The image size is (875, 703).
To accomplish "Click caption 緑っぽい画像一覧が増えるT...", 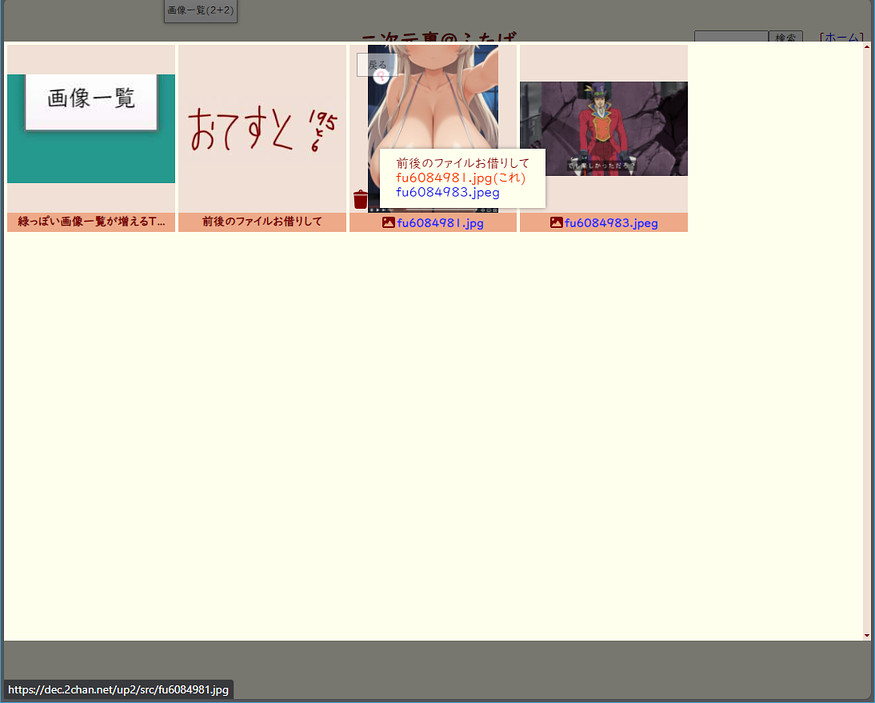I will click(x=91, y=222).
